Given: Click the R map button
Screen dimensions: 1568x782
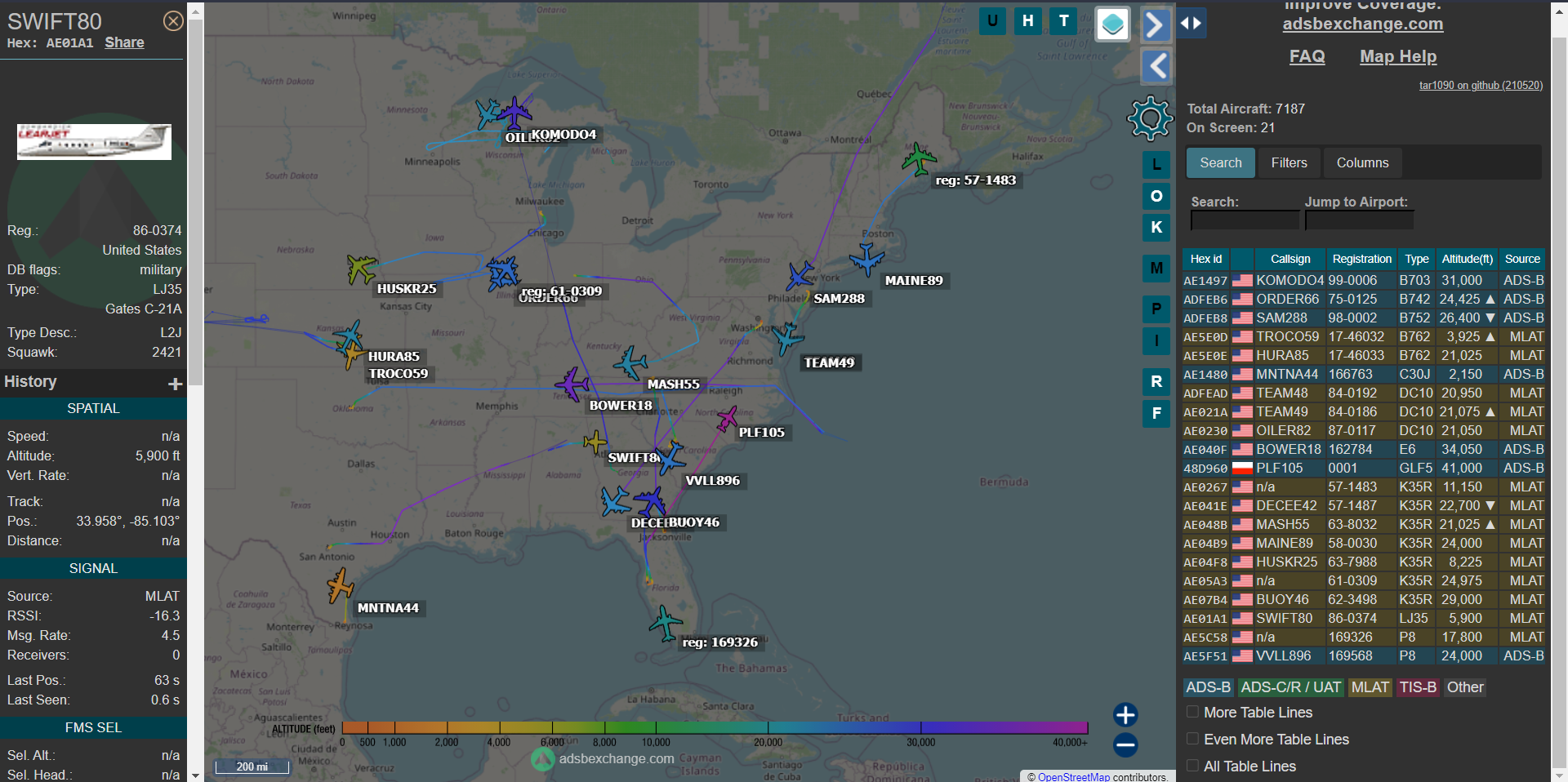Looking at the screenshot, I should pyautogui.click(x=1156, y=381).
